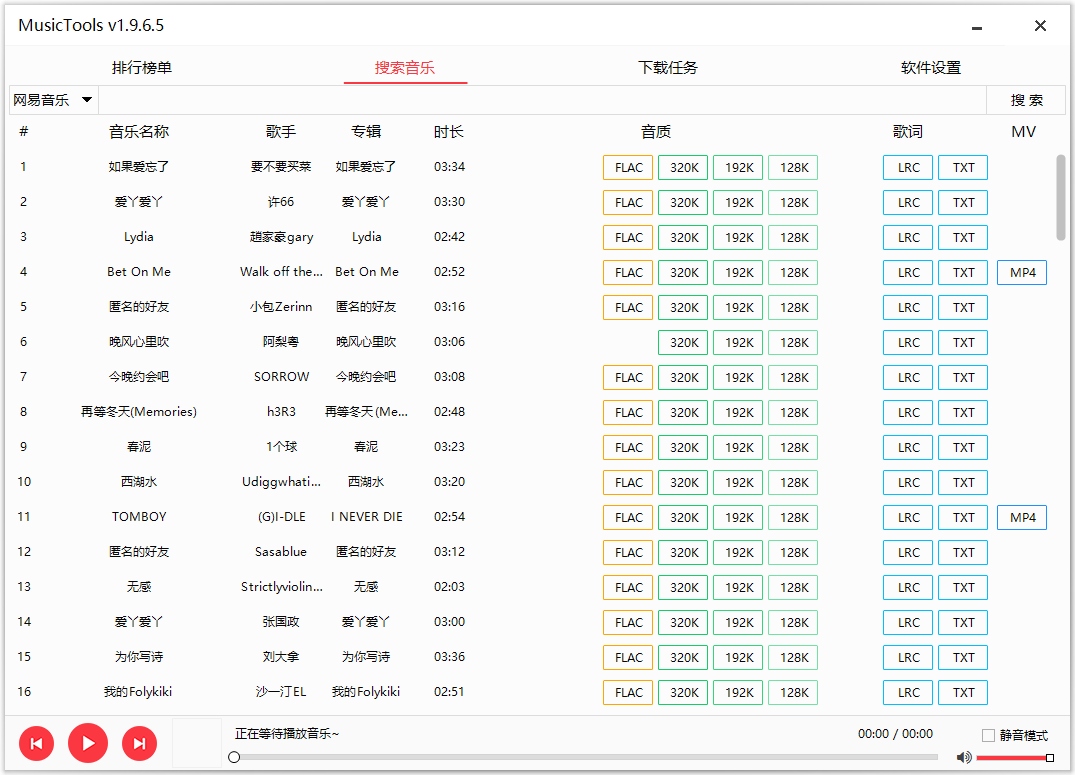Enable the 静音模式 checkbox
Viewport: 1075px width, 775px height.
988,736
